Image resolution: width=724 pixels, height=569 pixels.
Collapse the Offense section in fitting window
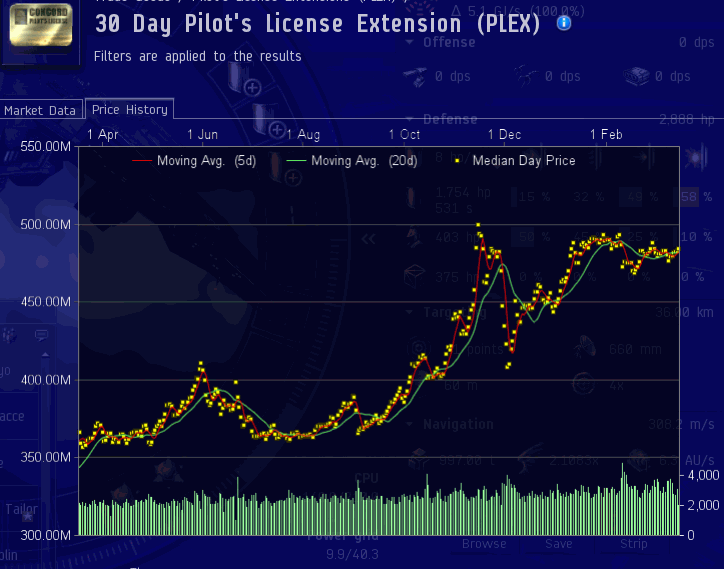coord(409,42)
